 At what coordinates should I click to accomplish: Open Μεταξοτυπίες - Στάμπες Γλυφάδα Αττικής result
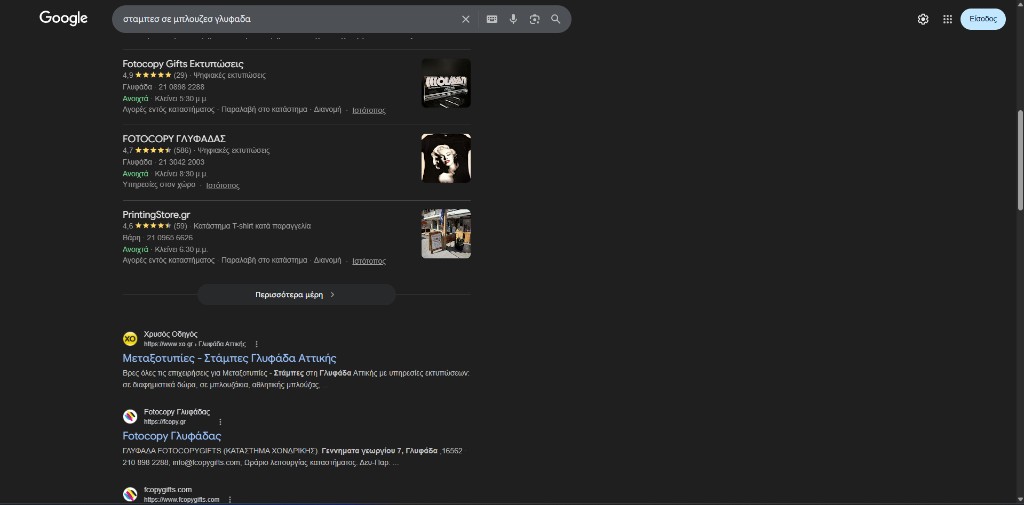coord(229,358)
